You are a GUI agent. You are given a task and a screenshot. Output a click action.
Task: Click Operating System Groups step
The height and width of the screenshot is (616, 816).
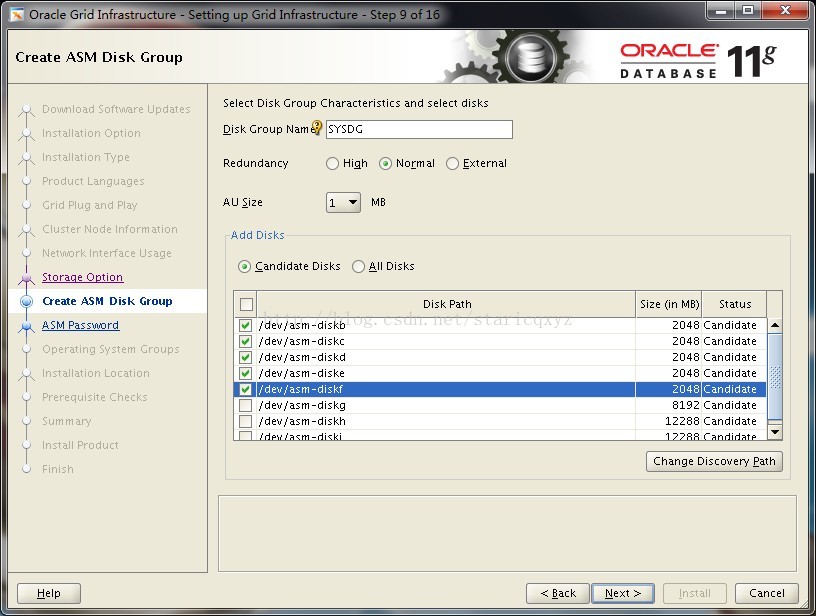pyautogui.click(x=111, y=349)
